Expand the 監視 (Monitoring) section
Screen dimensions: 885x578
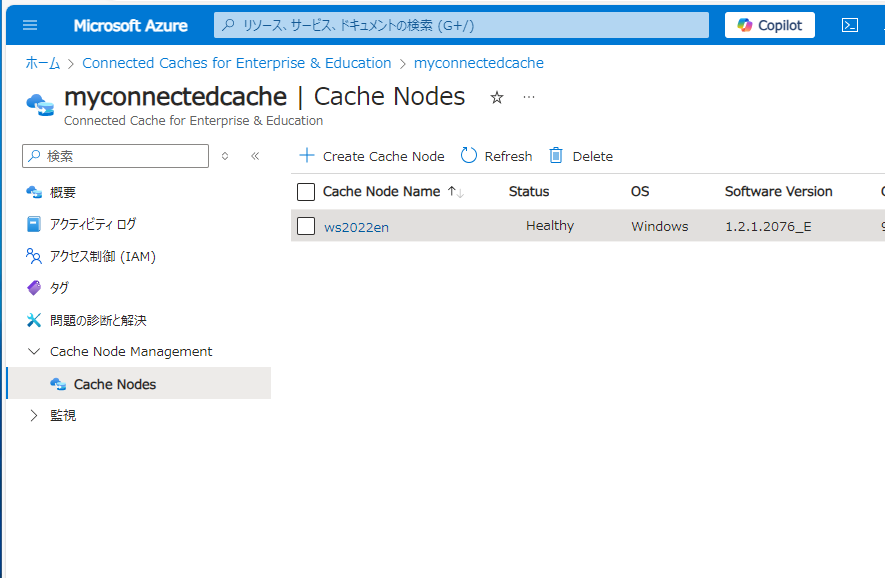34,415
